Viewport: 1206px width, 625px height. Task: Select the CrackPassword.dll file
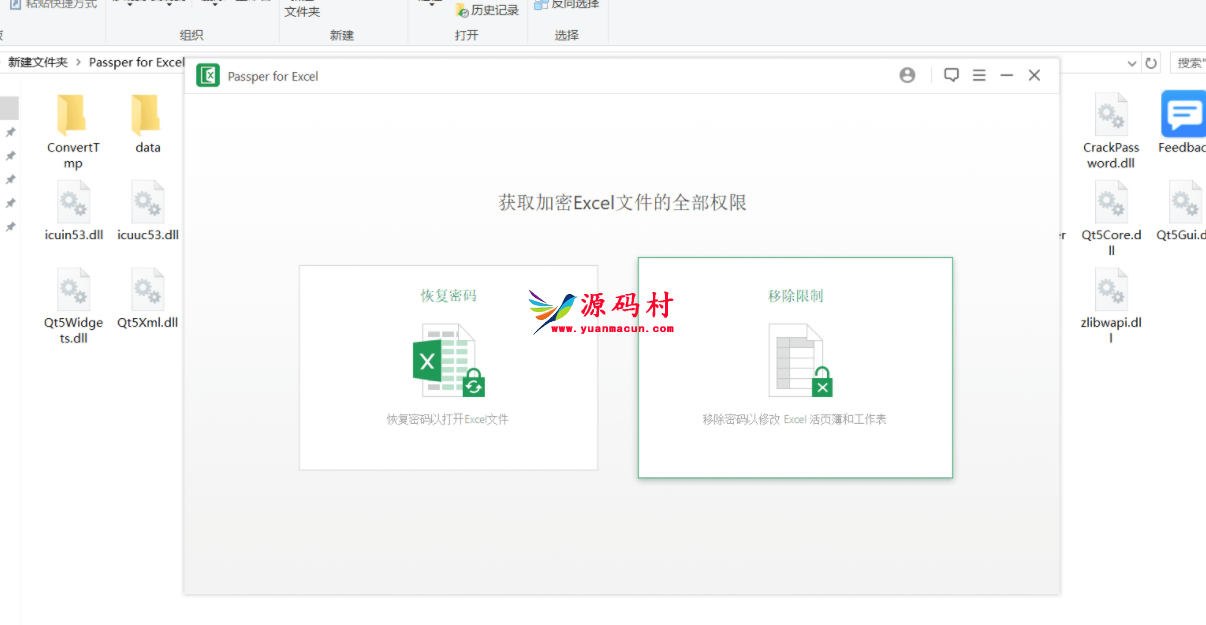coord(1111,130)
